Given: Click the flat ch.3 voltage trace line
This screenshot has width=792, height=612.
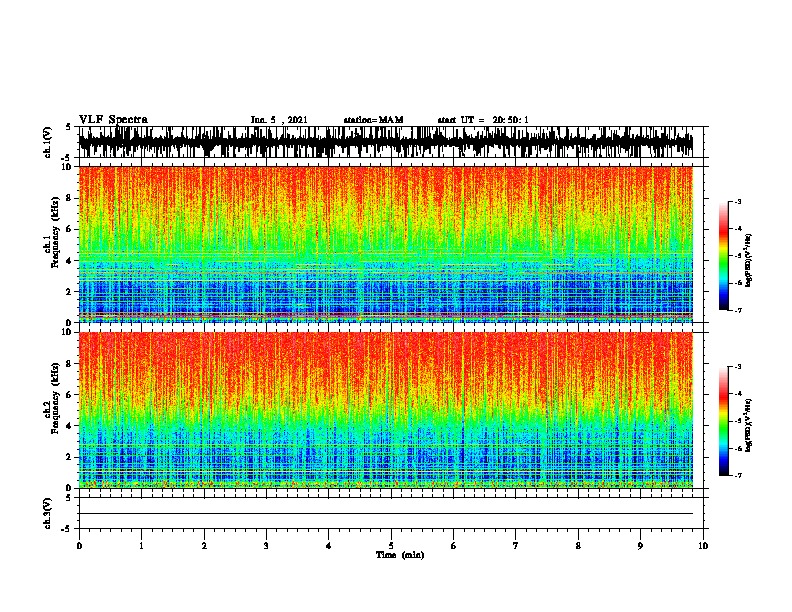Looking at the screenshot, I should coord(385,514).
